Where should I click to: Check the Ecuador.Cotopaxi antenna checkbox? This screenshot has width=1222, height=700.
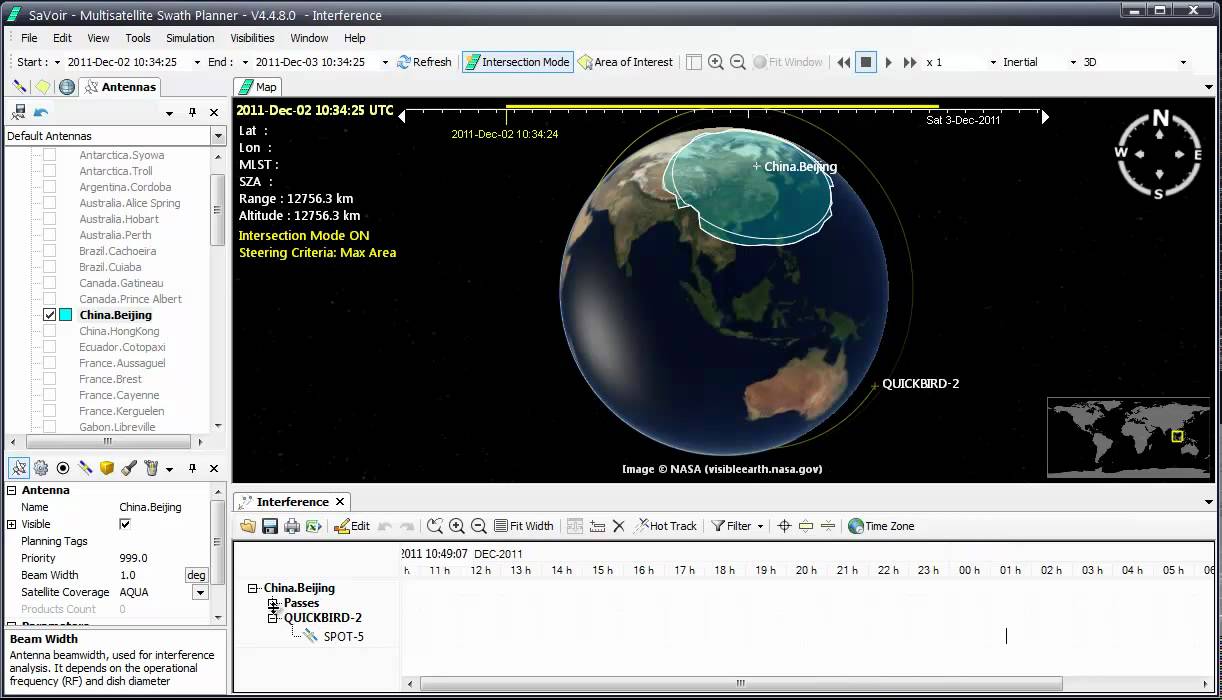click(x=49, y=347)
